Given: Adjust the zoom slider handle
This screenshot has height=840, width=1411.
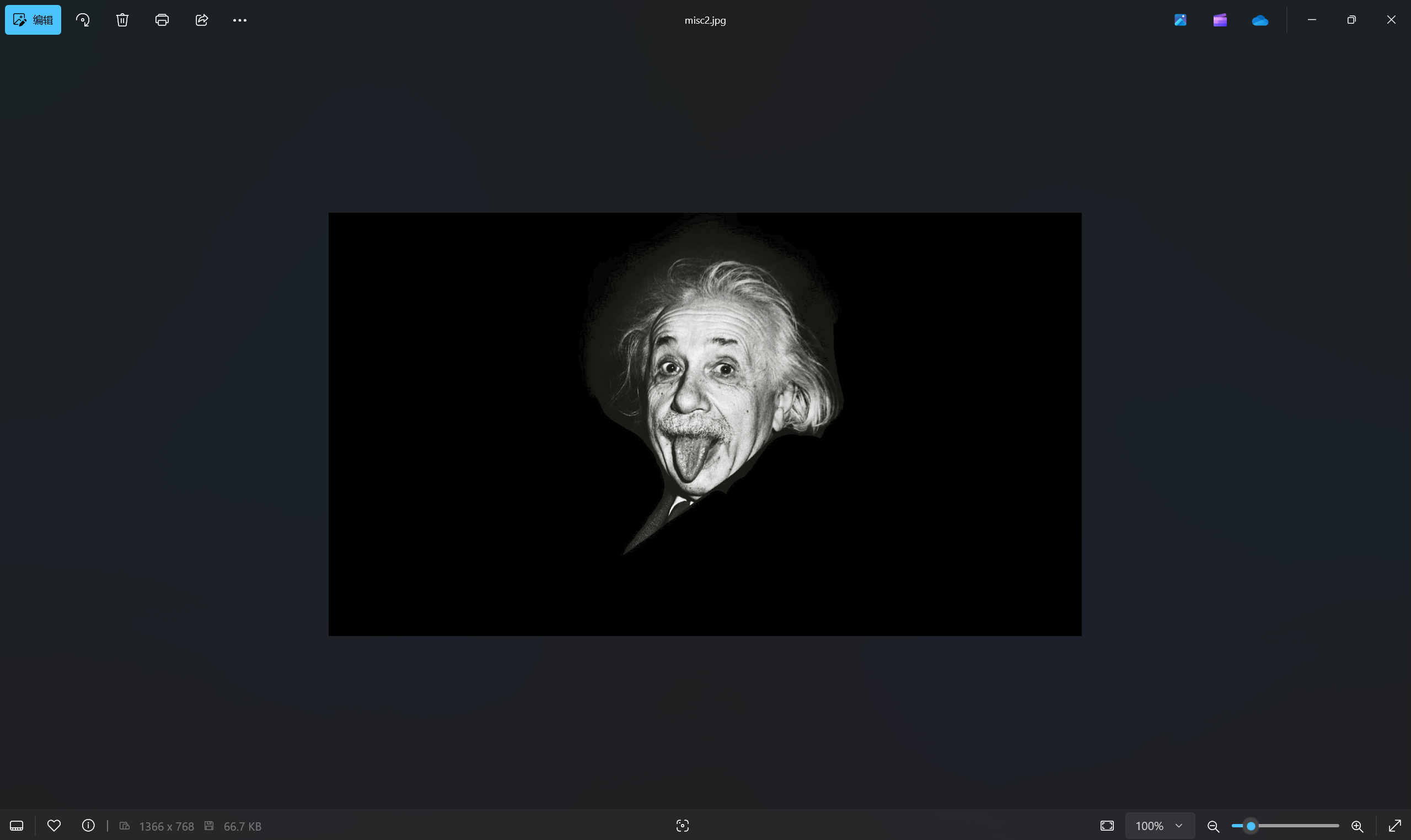Looking at the screenshot, I should tap(1251, 826).
